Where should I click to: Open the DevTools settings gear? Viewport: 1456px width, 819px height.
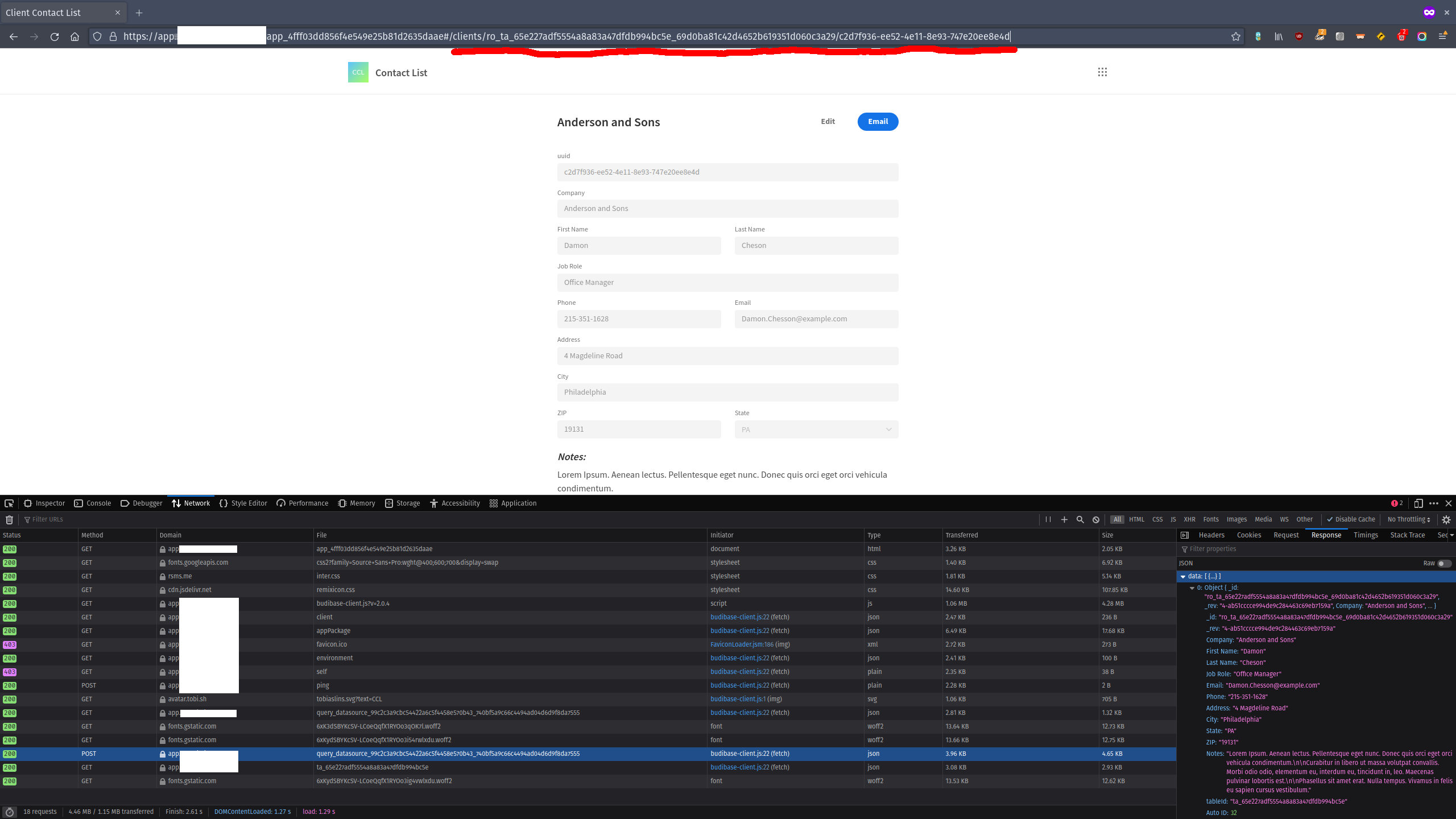[x=1446, y=519]
